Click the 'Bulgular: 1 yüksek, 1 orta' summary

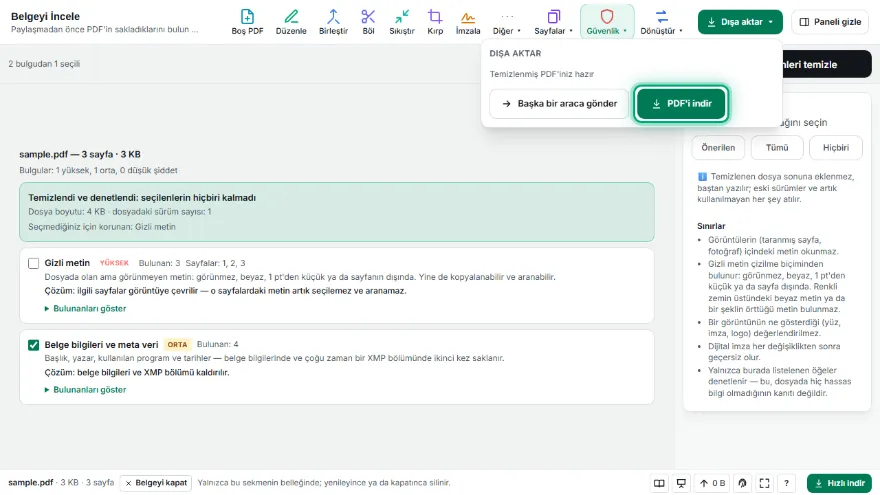[x=98, y=170]
